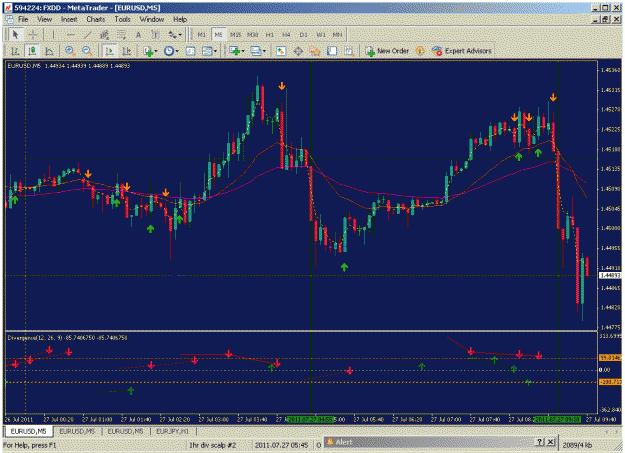Open the Data Window crosshair icon
The width and height of the screenshot is (625, 453).
pos(298,51)
